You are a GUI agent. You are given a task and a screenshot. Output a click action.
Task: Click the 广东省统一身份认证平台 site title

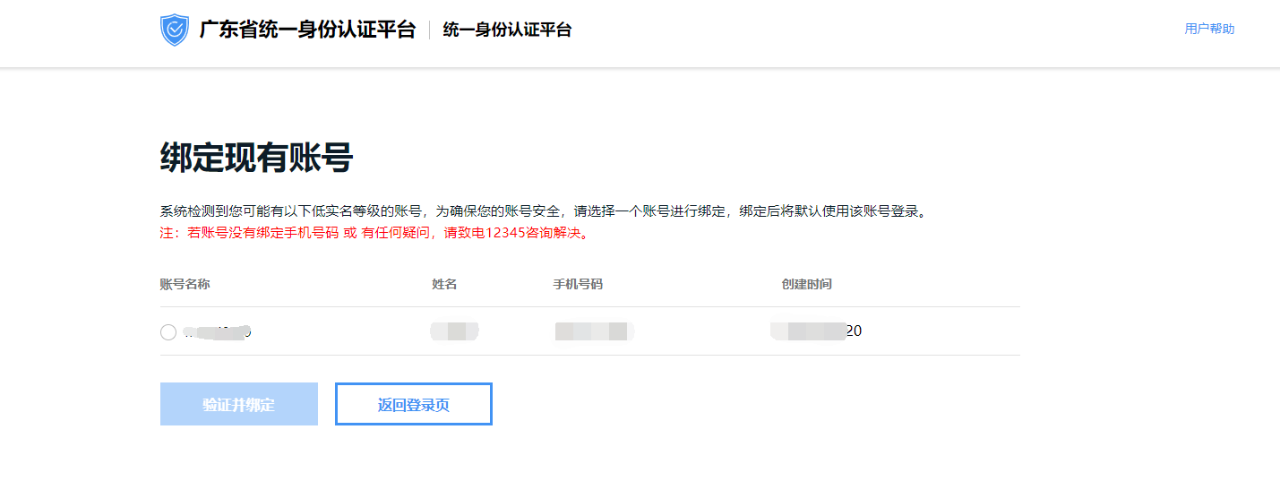point(307,30)
